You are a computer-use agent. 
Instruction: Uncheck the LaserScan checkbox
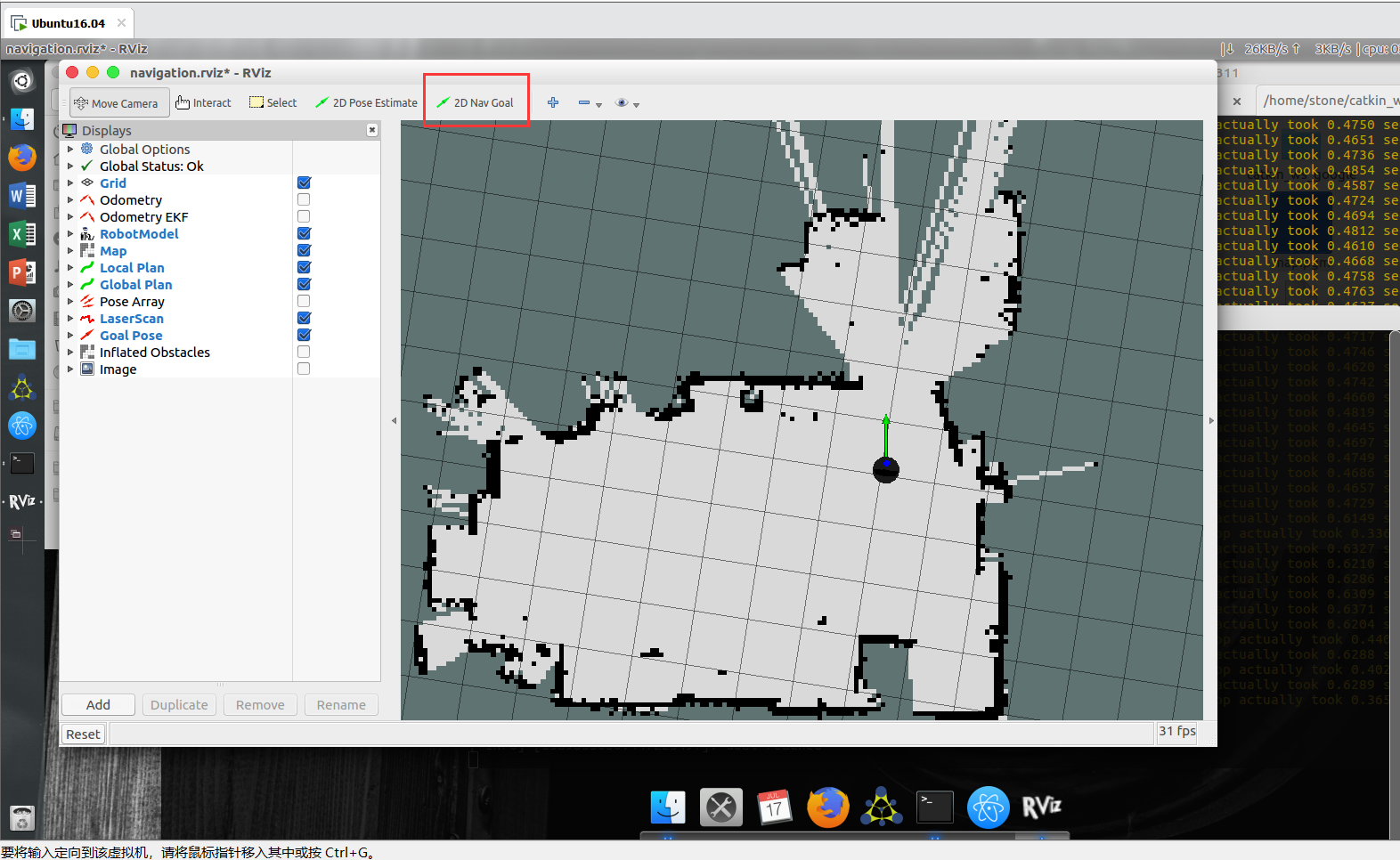tap(304, 318)
